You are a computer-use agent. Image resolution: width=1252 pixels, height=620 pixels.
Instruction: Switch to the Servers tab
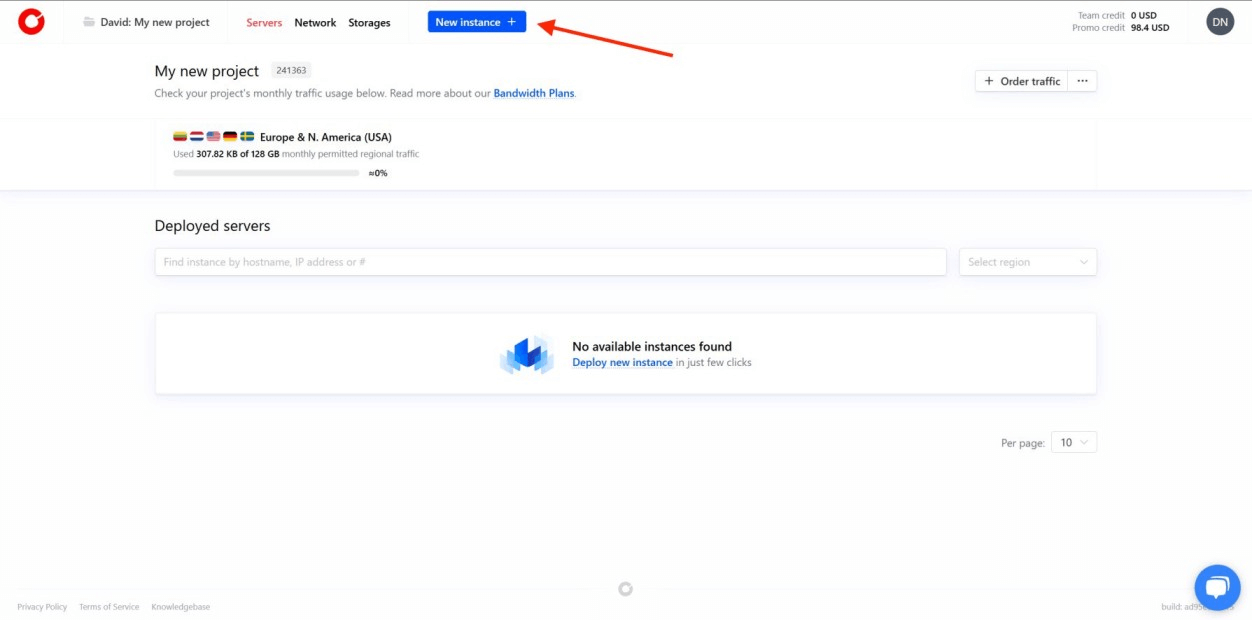(264, 22)
